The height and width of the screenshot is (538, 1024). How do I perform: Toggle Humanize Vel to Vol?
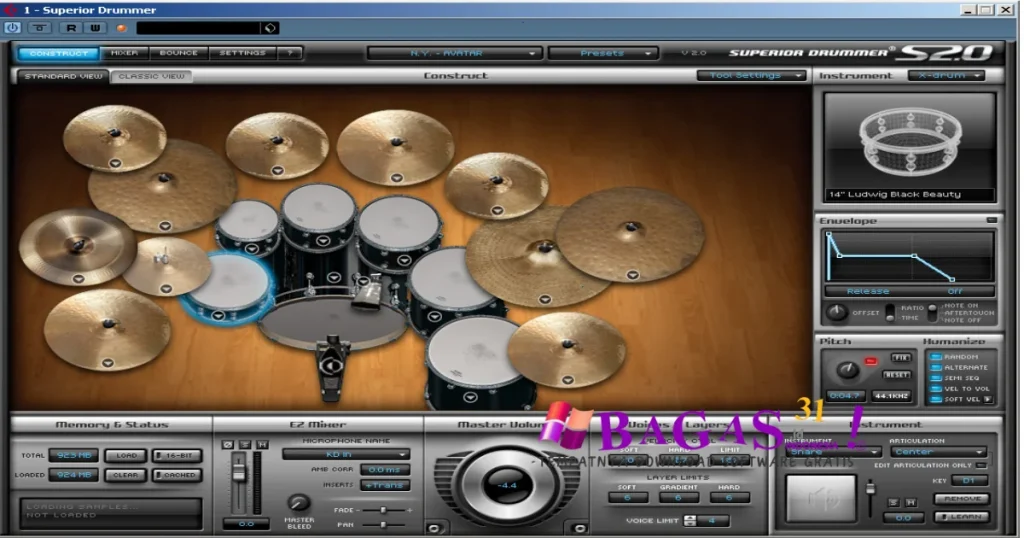point(936,388)
